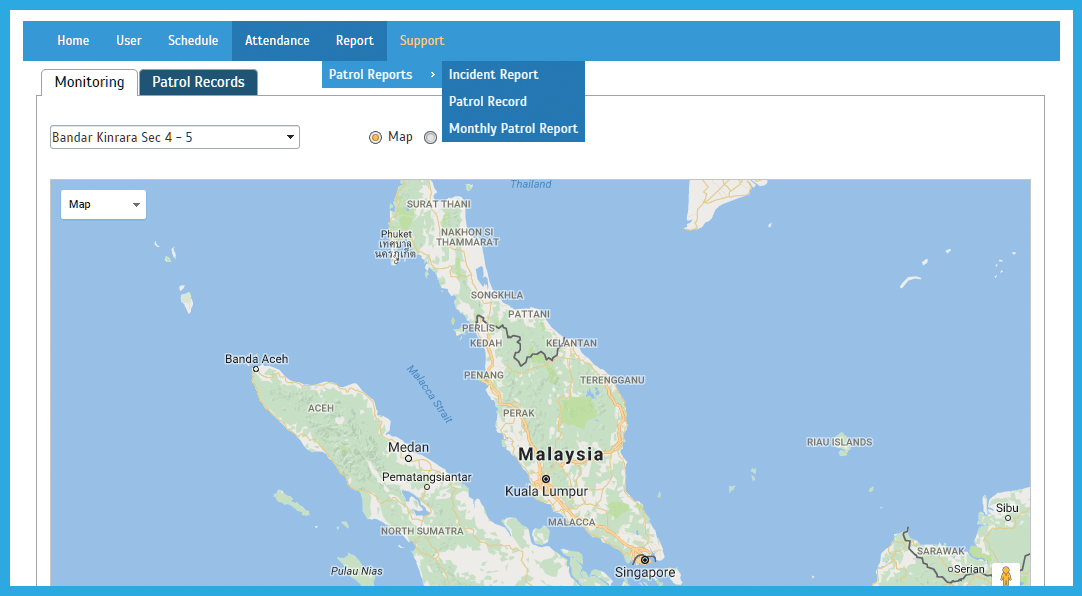Screen dimensions: 1082x596
Task: Click the Serian city marker
Action: [950, 570]
